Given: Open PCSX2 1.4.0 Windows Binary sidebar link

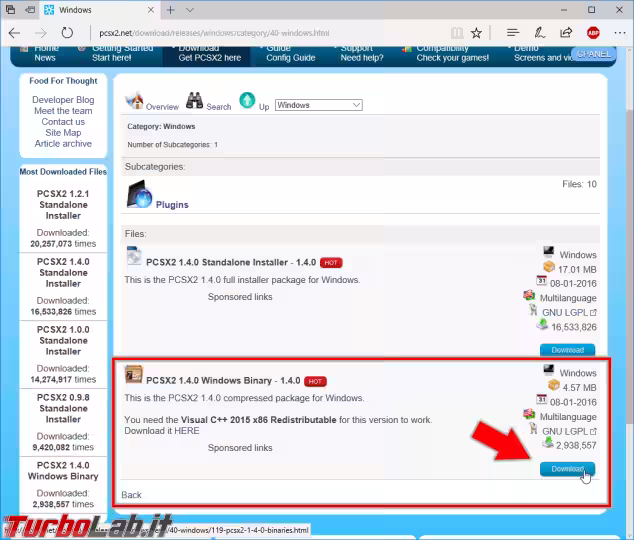Looking at the screenshot, I should tap(63, 471).
